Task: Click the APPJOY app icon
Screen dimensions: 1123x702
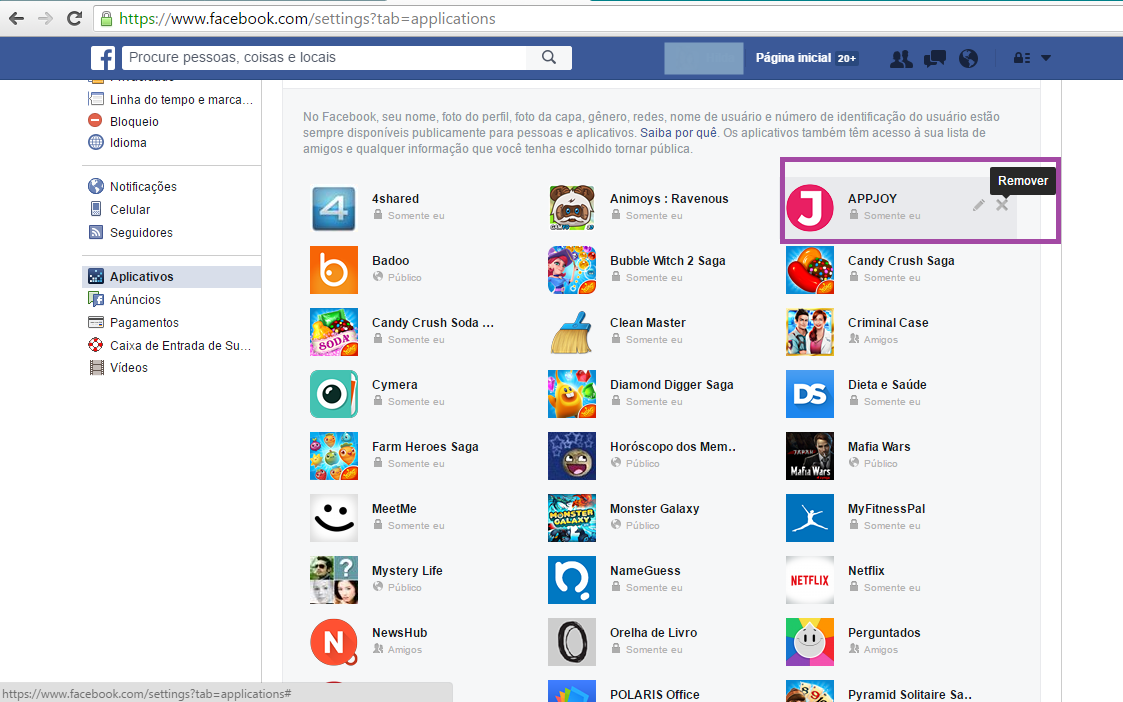Action: pyautogui.click(x=810, y=208)
